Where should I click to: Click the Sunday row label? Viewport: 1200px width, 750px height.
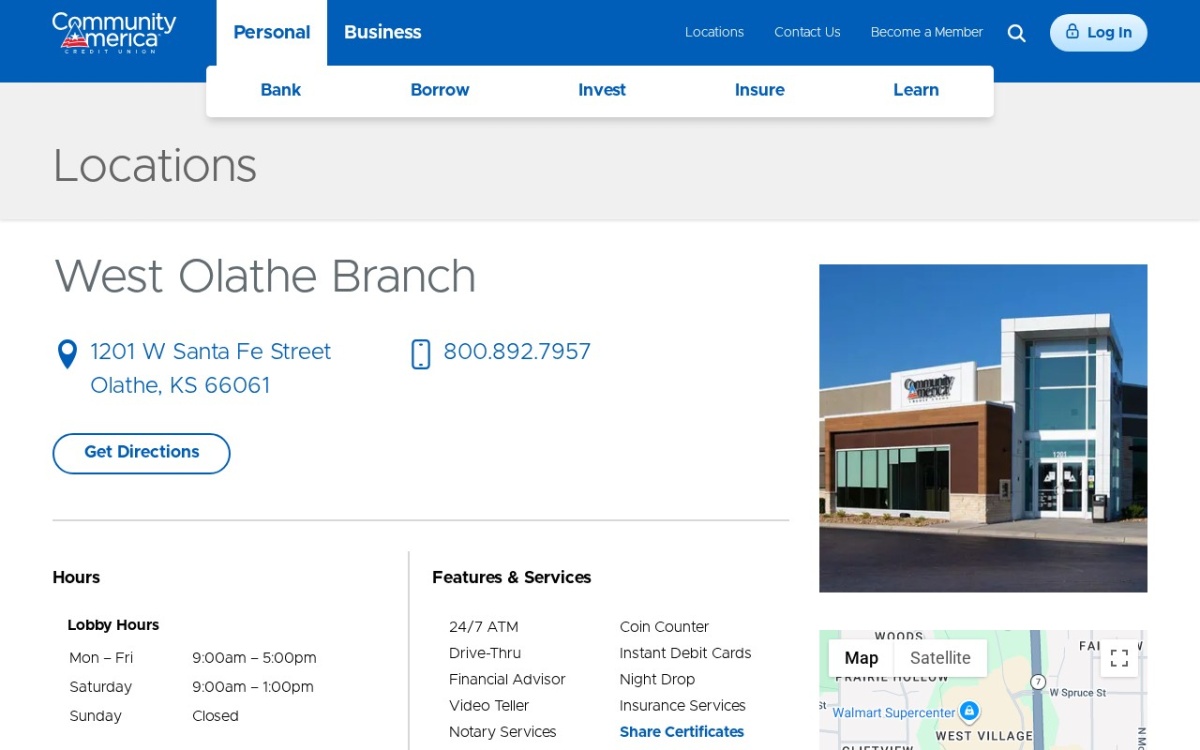96,716
